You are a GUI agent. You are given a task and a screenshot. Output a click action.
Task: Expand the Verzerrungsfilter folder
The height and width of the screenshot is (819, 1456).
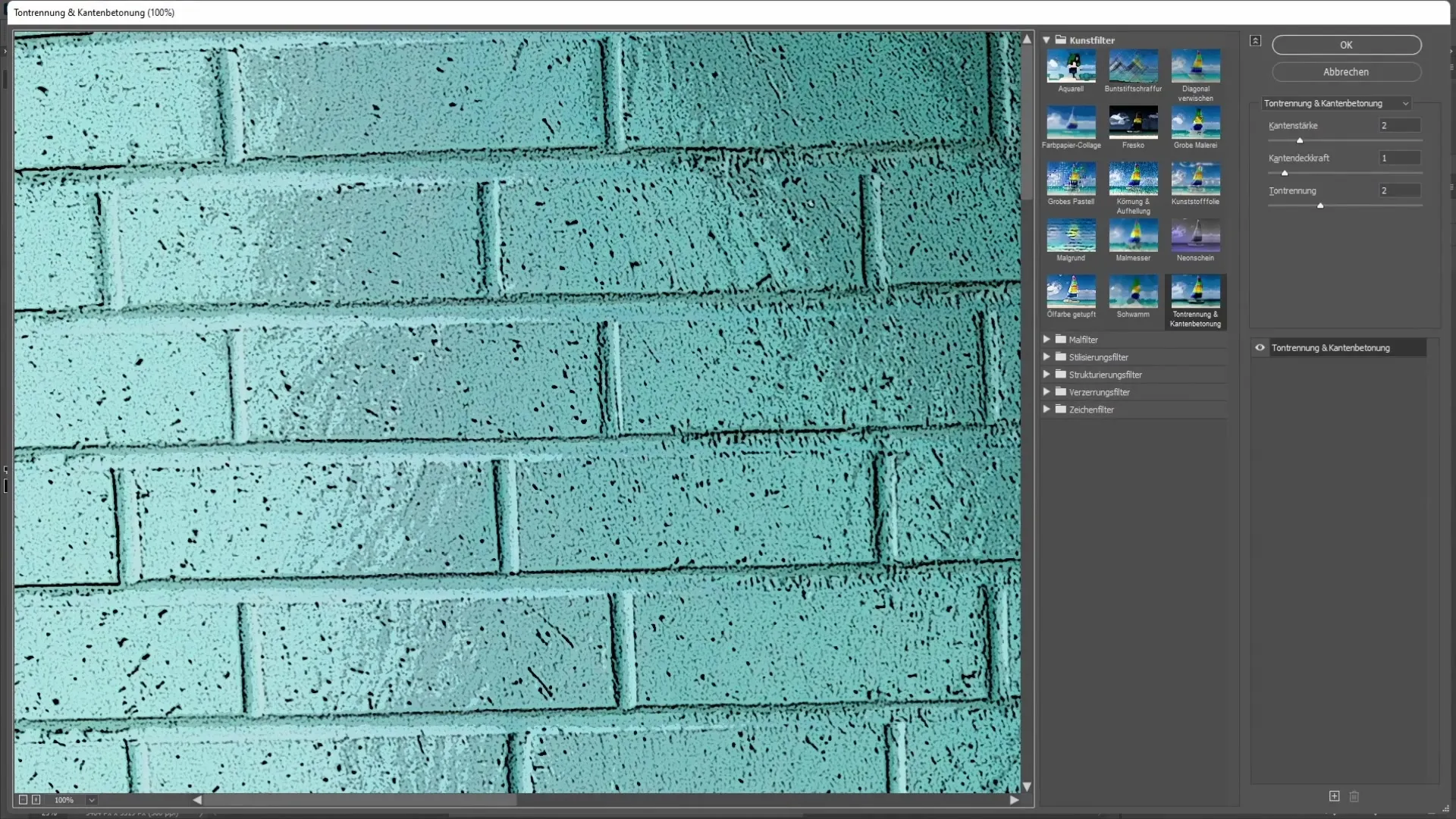click(1046, 391)
